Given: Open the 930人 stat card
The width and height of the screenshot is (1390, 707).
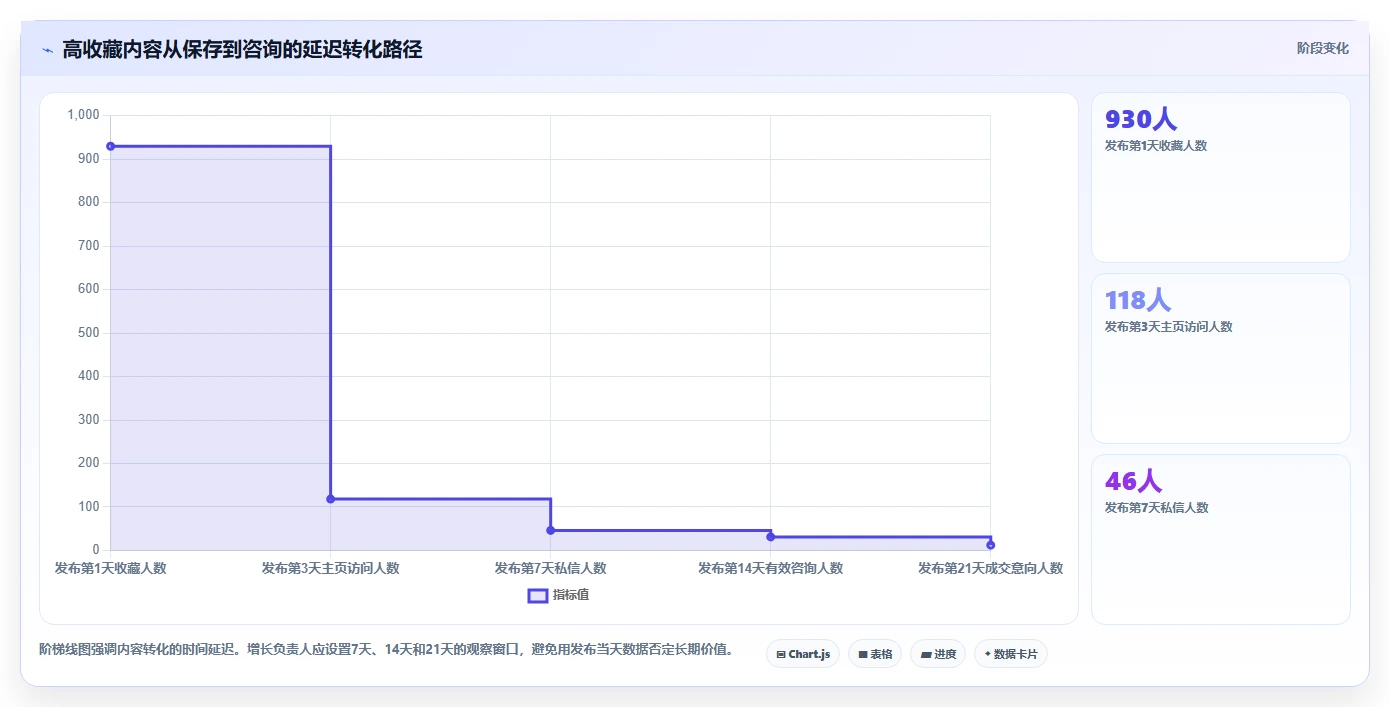Looking at the screenshot, I should point(1220,177).
